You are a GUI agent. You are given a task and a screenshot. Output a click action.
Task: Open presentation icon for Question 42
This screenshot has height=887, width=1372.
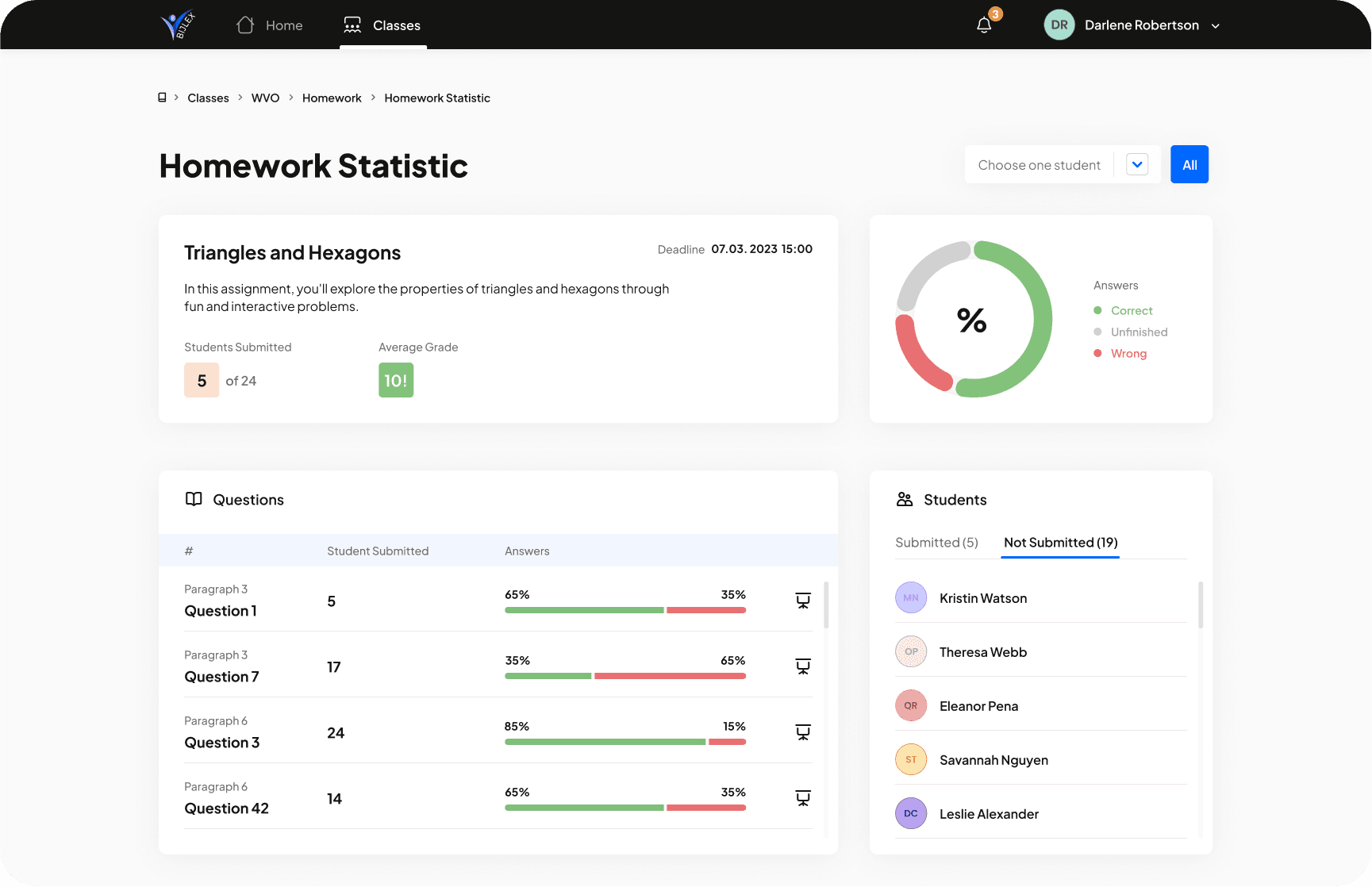coord(803,798)
